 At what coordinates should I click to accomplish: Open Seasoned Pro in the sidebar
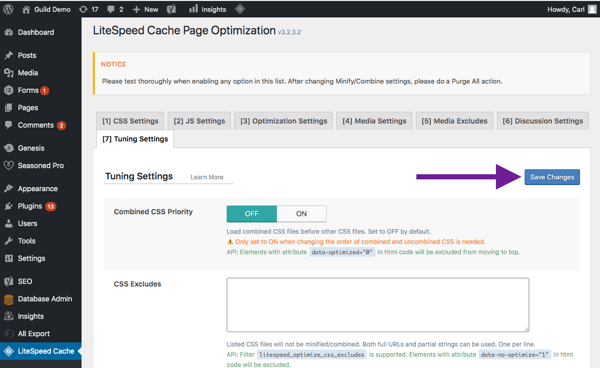(41, 166)
